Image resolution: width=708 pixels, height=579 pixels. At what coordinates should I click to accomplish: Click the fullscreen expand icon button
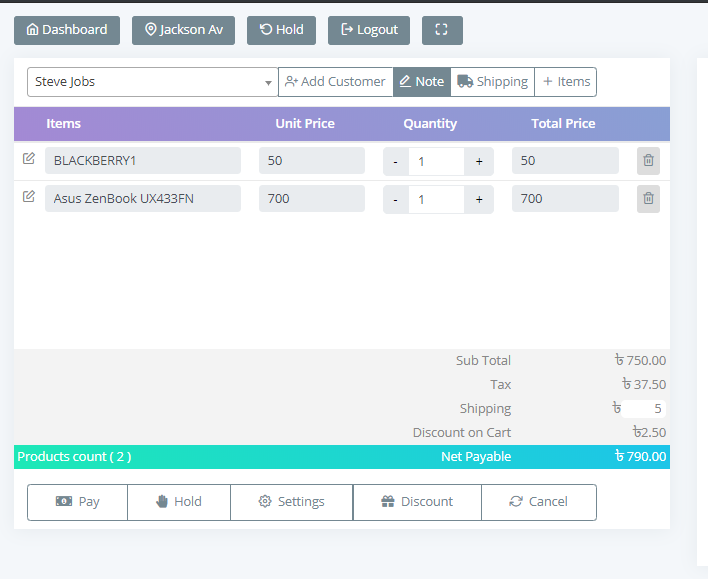(442, 30)
